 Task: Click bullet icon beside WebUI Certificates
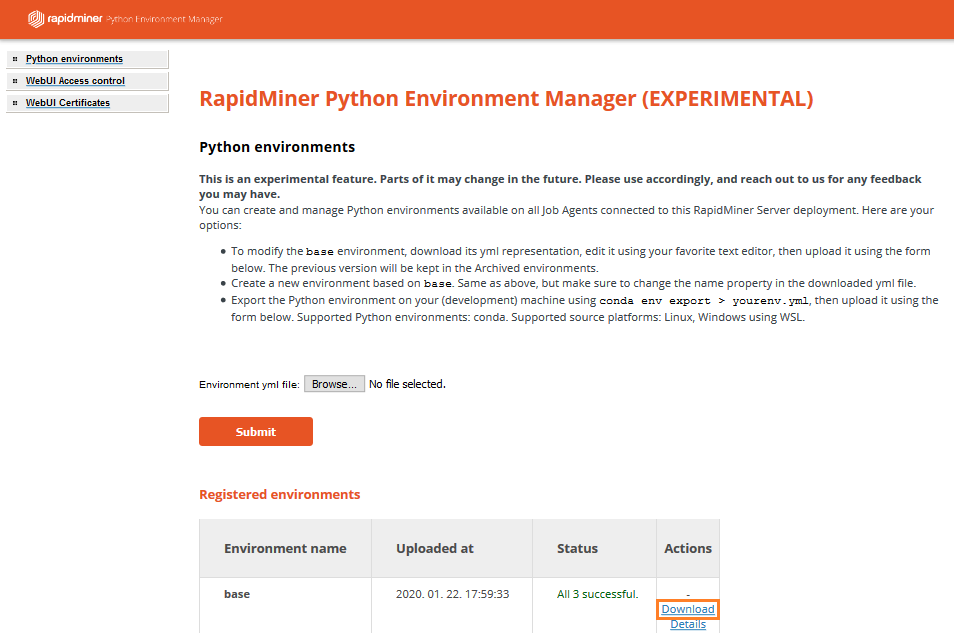pos(15,103)
